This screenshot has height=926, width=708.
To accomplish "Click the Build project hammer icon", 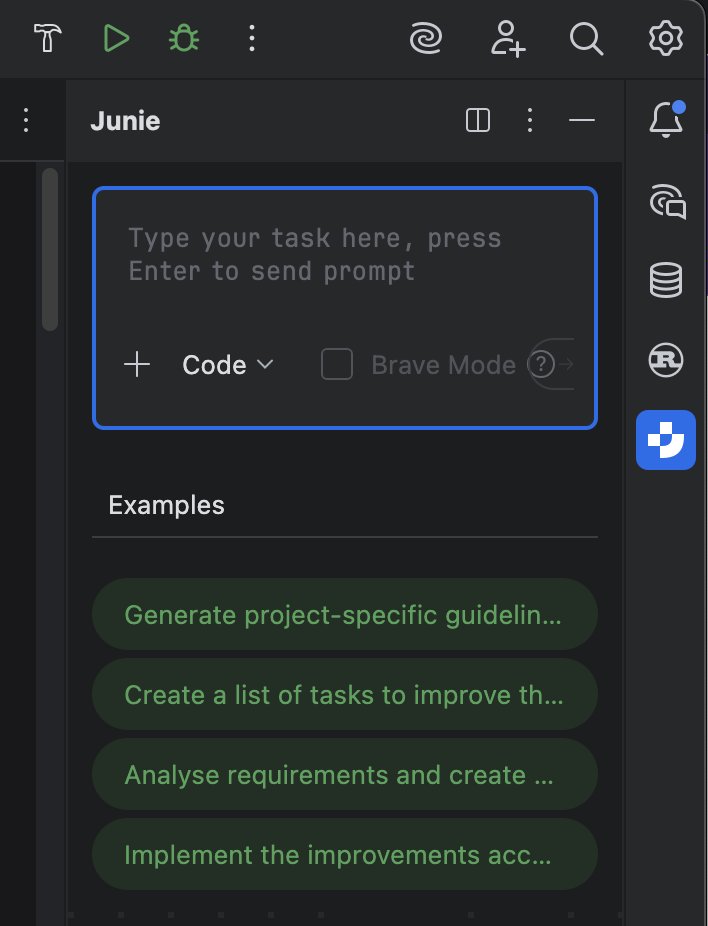I will pos(47,38).
